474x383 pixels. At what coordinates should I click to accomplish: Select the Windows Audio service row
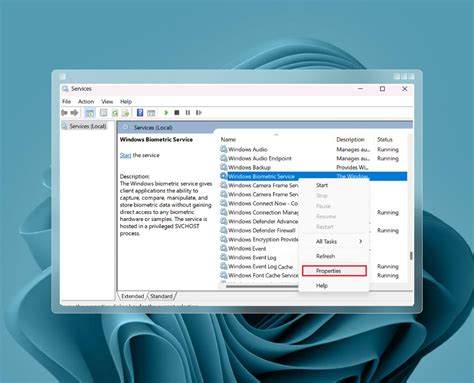click(x=313, y=149)
